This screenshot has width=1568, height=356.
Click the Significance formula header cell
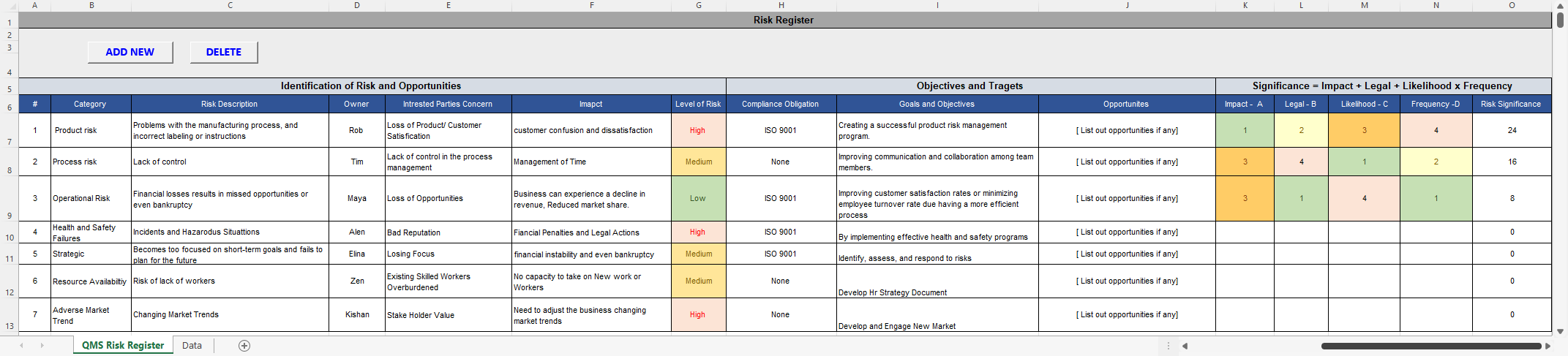point(1383,86)
